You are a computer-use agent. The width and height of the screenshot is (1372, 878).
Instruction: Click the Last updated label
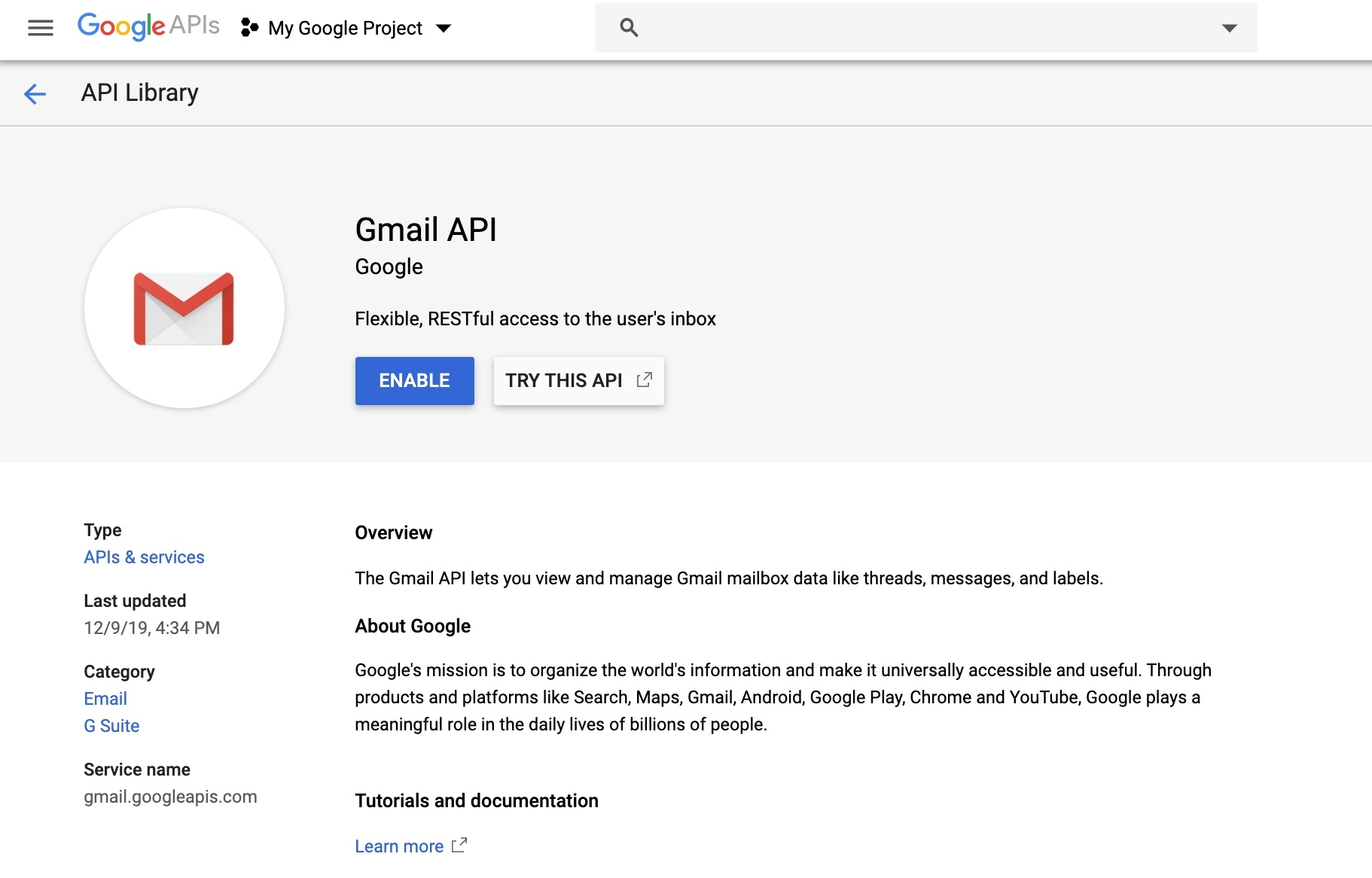coord(136,601)
